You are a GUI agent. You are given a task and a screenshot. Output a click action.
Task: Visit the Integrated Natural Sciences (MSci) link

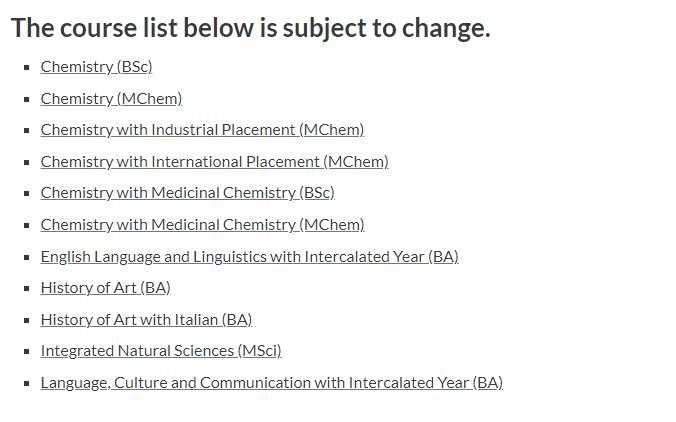pyautogui.click(x=161, y=350)
